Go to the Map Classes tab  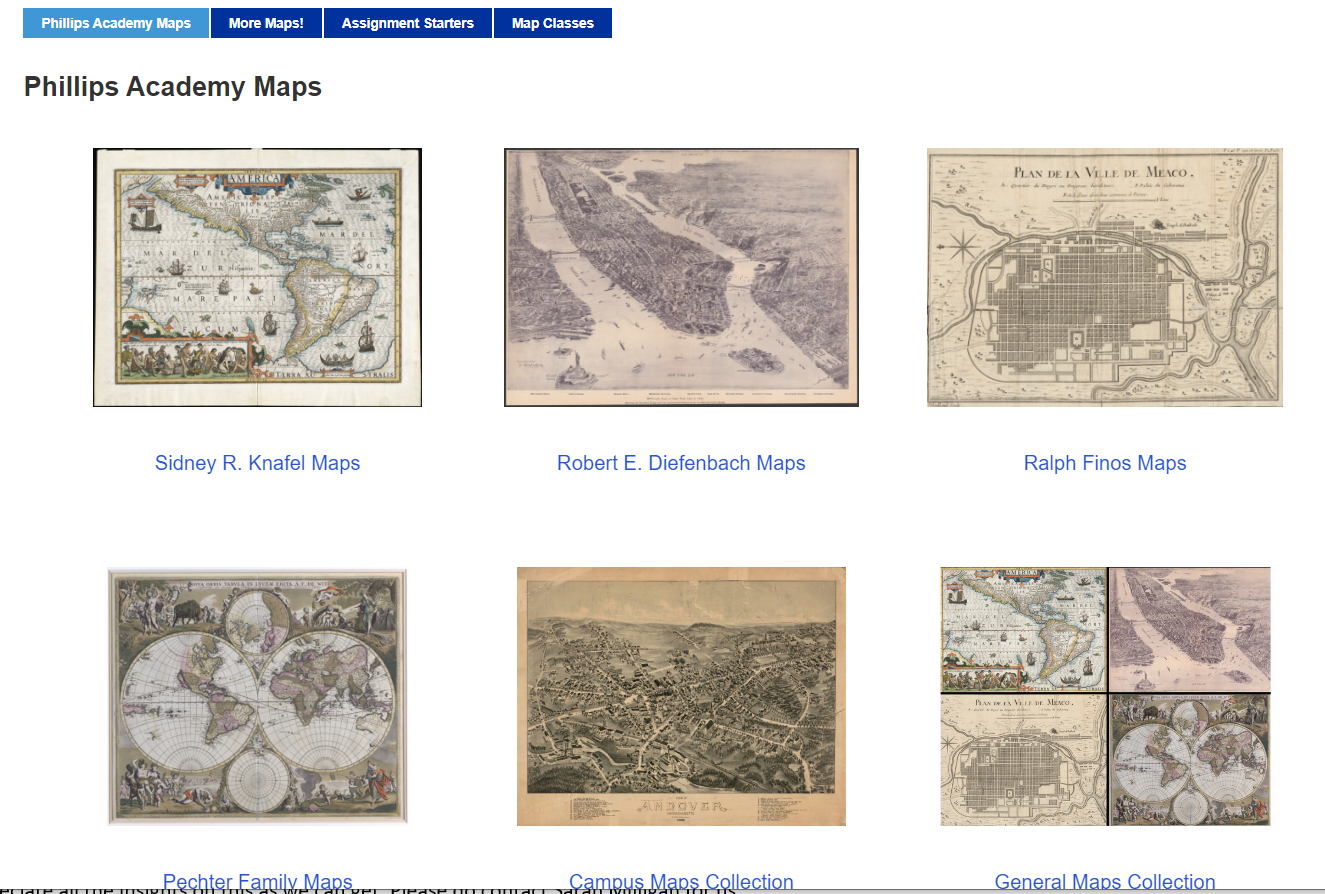pos(553,23)
